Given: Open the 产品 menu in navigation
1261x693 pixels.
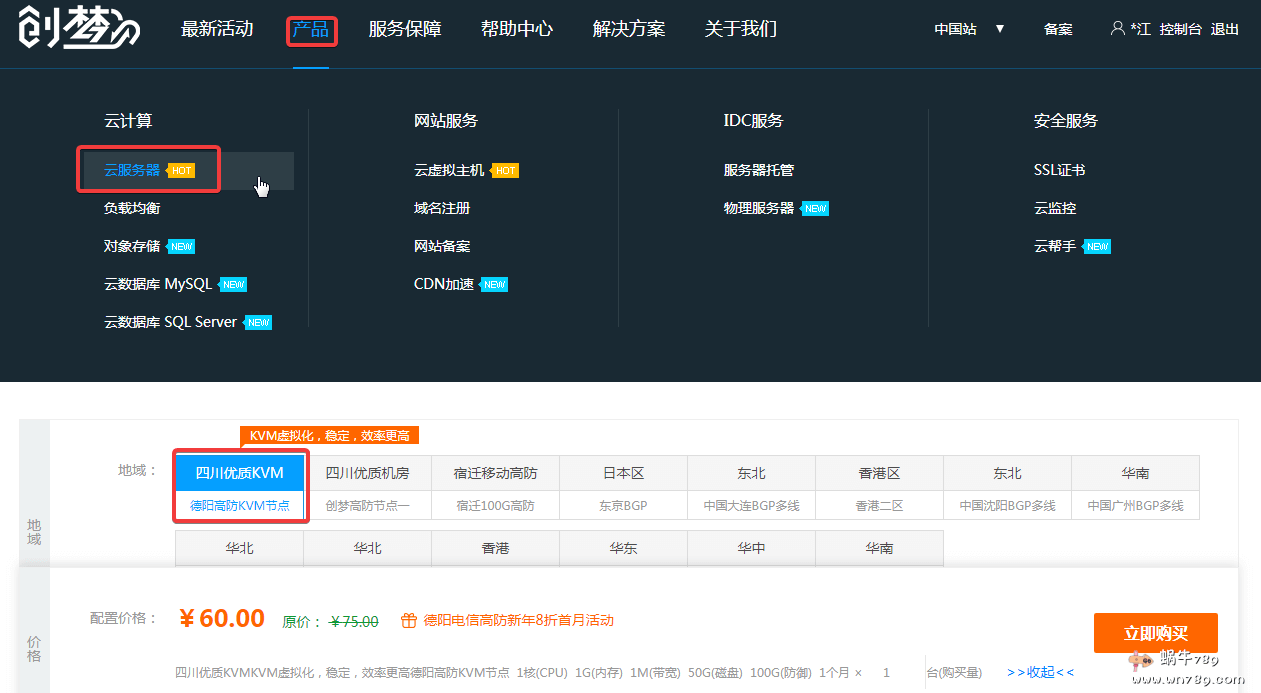Looking at the screenshot, I should [311, 30].
